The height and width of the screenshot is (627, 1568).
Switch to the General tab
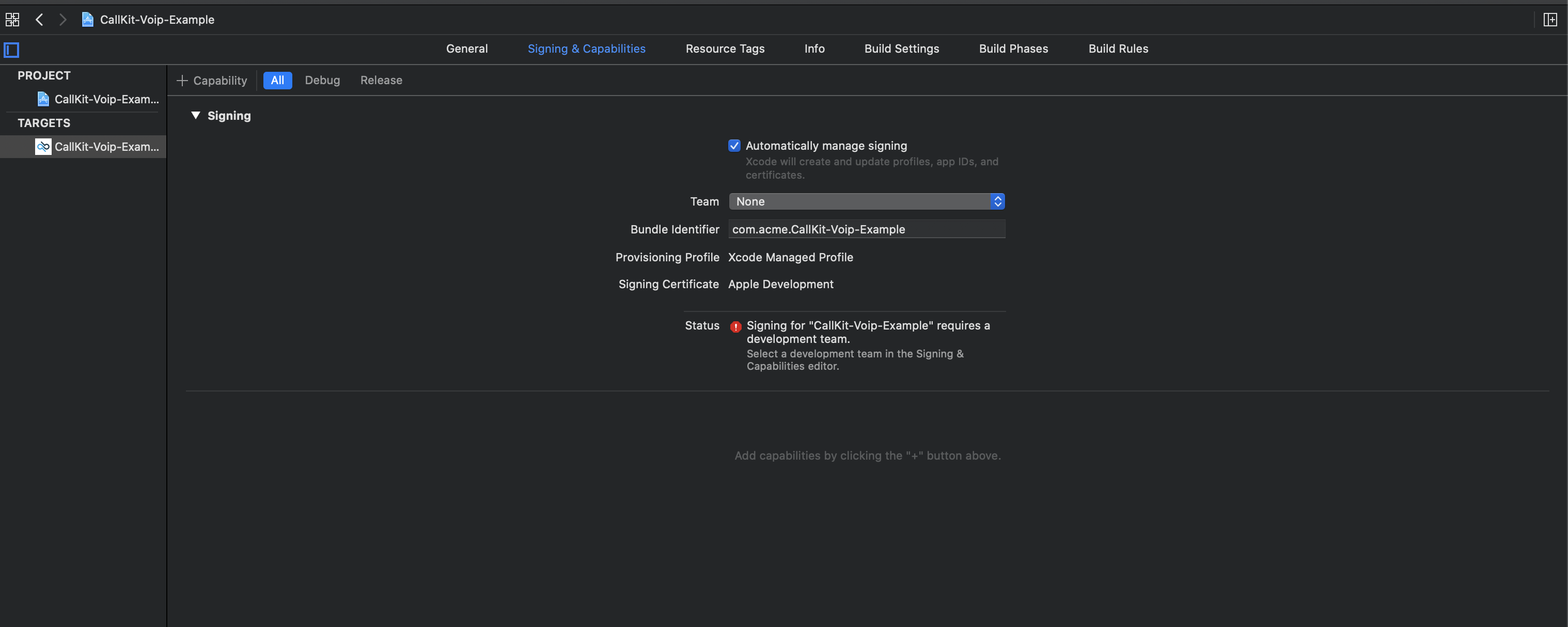click(x=466, y=49)
